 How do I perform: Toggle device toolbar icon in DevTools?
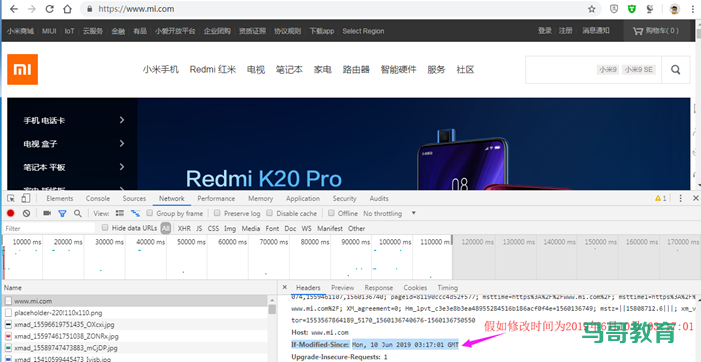[25, 198]
